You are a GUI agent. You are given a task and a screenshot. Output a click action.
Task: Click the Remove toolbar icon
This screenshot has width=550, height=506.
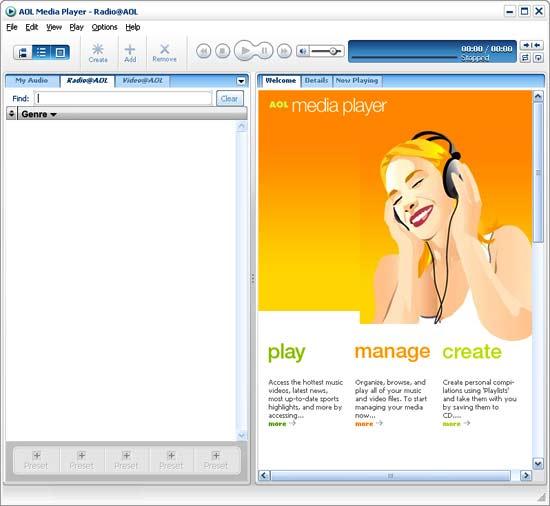coord(165,53)
